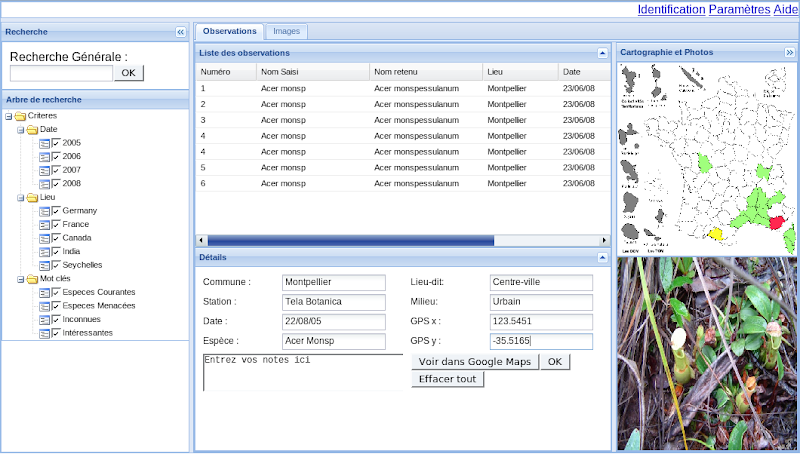The width and height of the screenshot is (800, 454).
Task: Collapse the Liste des observations panel
Action: [602, 53]
